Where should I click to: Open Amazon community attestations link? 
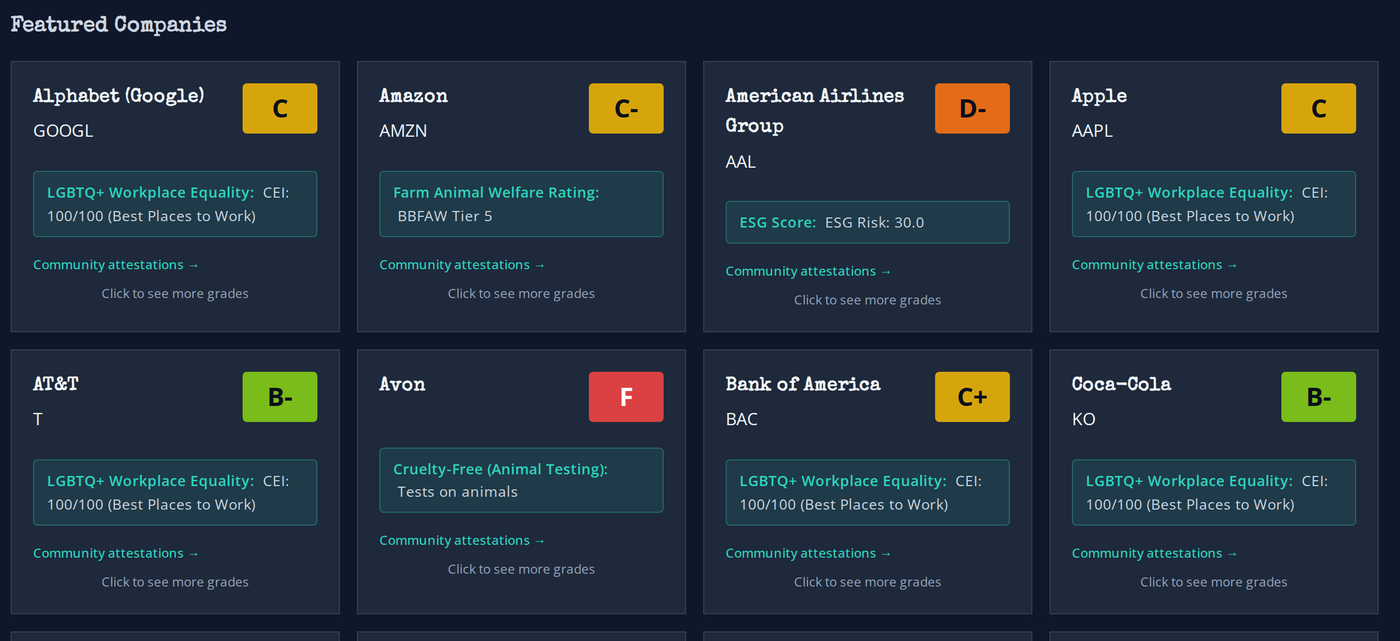[x=462, y=265]
